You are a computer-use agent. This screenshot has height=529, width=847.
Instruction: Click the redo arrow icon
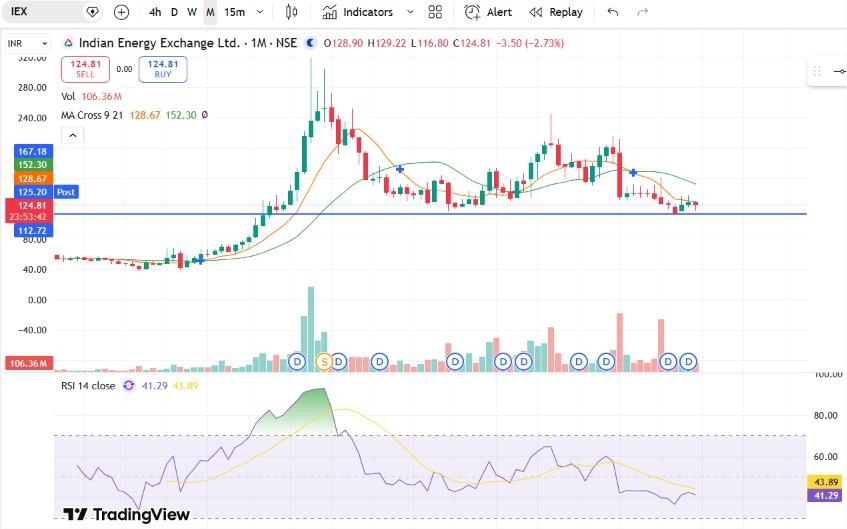(642, 12)
